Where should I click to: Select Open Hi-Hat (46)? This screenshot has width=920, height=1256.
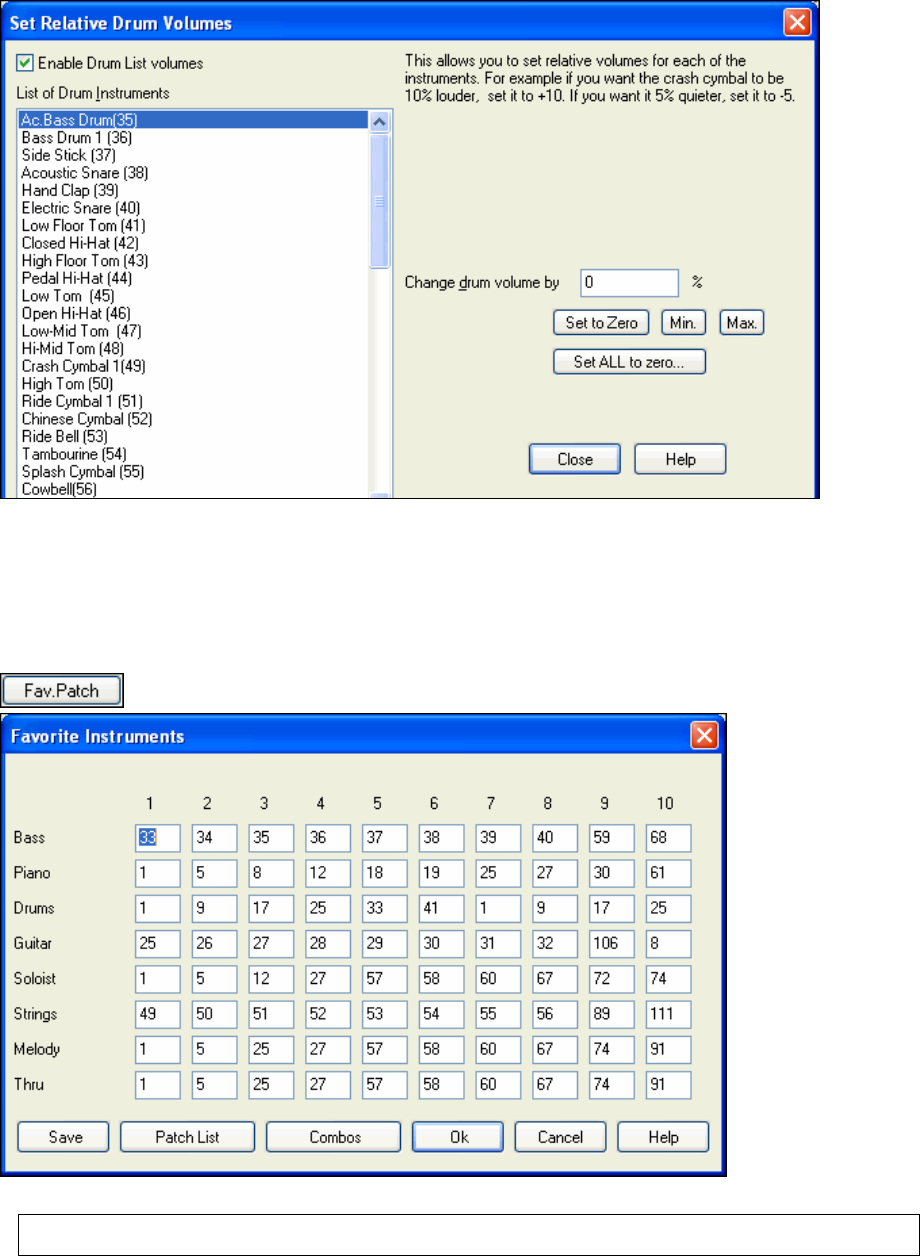[193, 313]
